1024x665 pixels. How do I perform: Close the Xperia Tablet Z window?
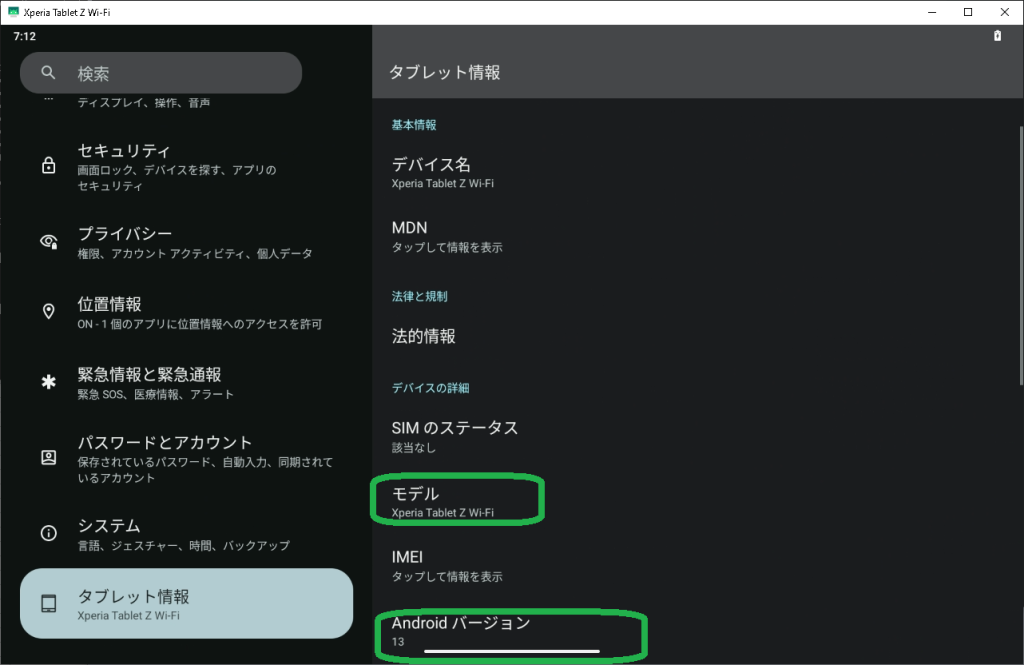(x=1004, y=12)
